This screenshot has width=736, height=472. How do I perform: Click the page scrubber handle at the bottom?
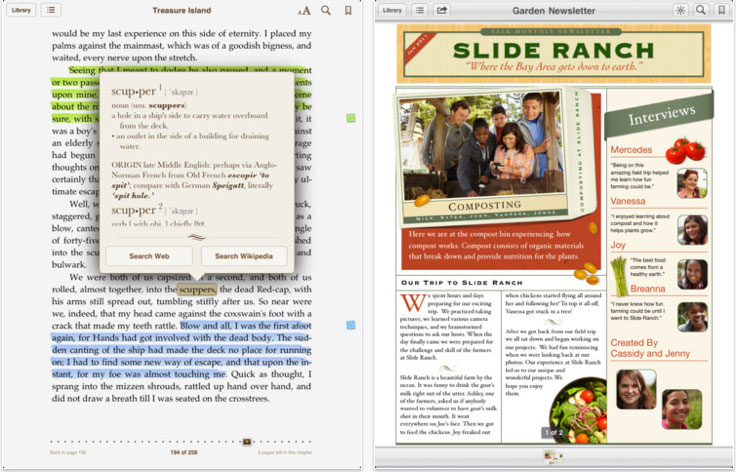tap(247, 441)
